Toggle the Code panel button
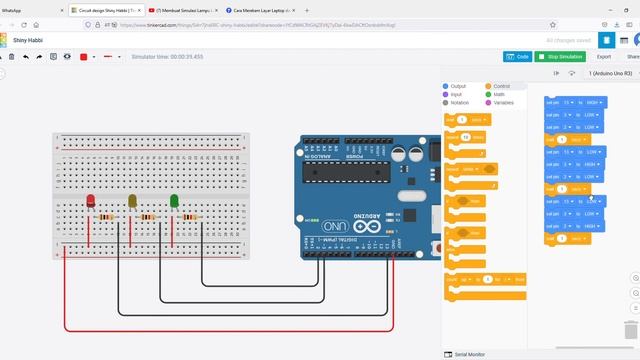The width and height of the screenshot is (640, 360). (517, 57)
